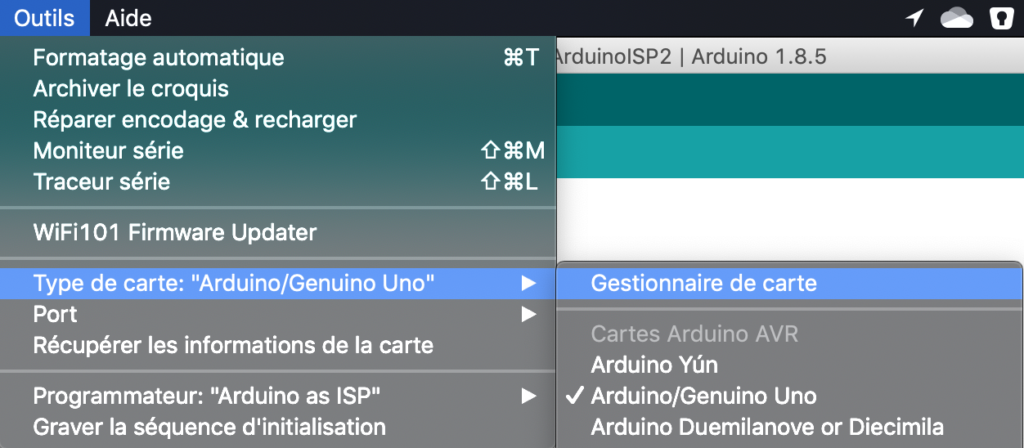This screenshot has height=448, width=1024.
Task: Launch Traceur série
Action: click(x=101, y=182)
